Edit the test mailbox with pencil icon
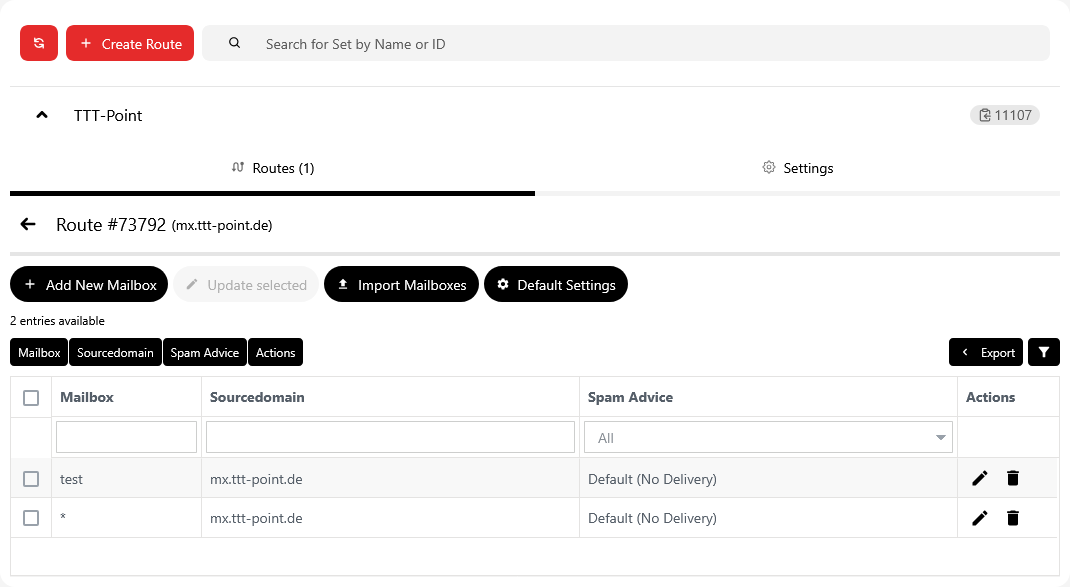The height and width of the screenshot is (587, 1070). tap(979, 478)
